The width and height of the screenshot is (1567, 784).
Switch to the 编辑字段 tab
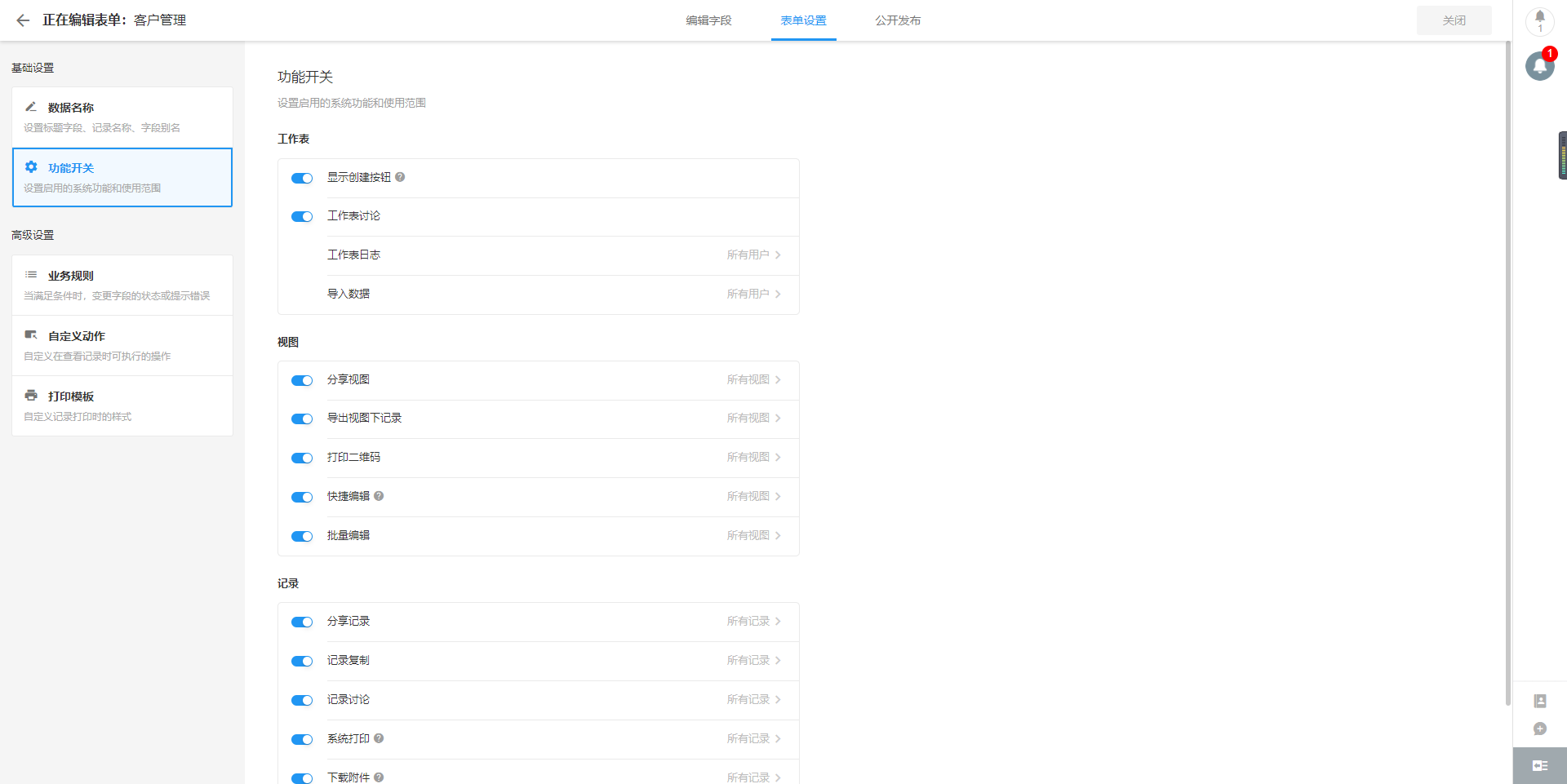pos(708,20)
